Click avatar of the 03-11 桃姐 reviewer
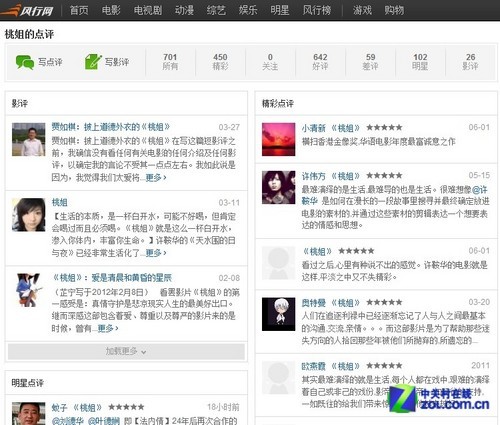Viewport: 500px width, 425px height. coord(28,215)
